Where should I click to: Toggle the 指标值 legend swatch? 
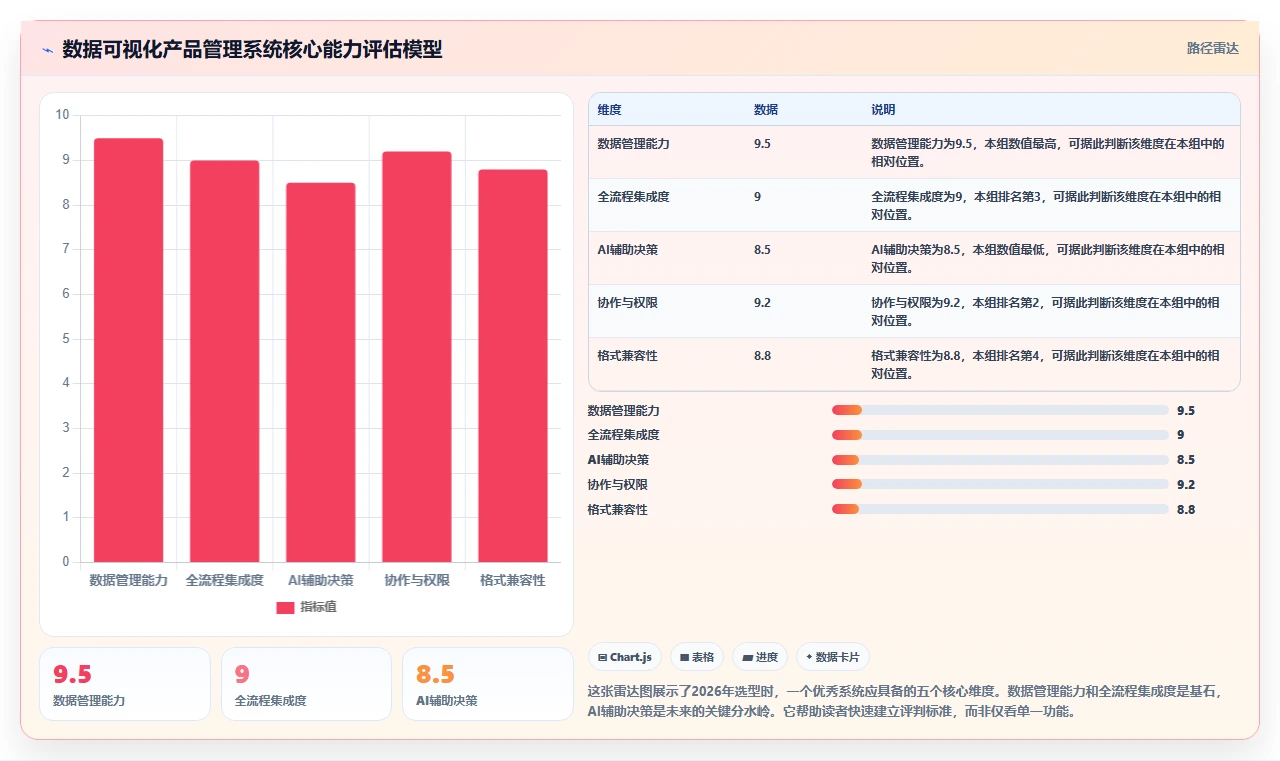pos(285,607)
